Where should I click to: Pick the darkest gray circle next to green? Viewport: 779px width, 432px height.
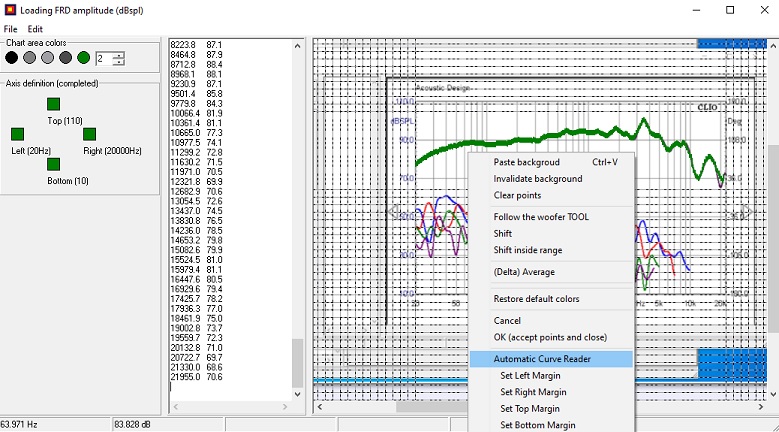tap(66, 58)
